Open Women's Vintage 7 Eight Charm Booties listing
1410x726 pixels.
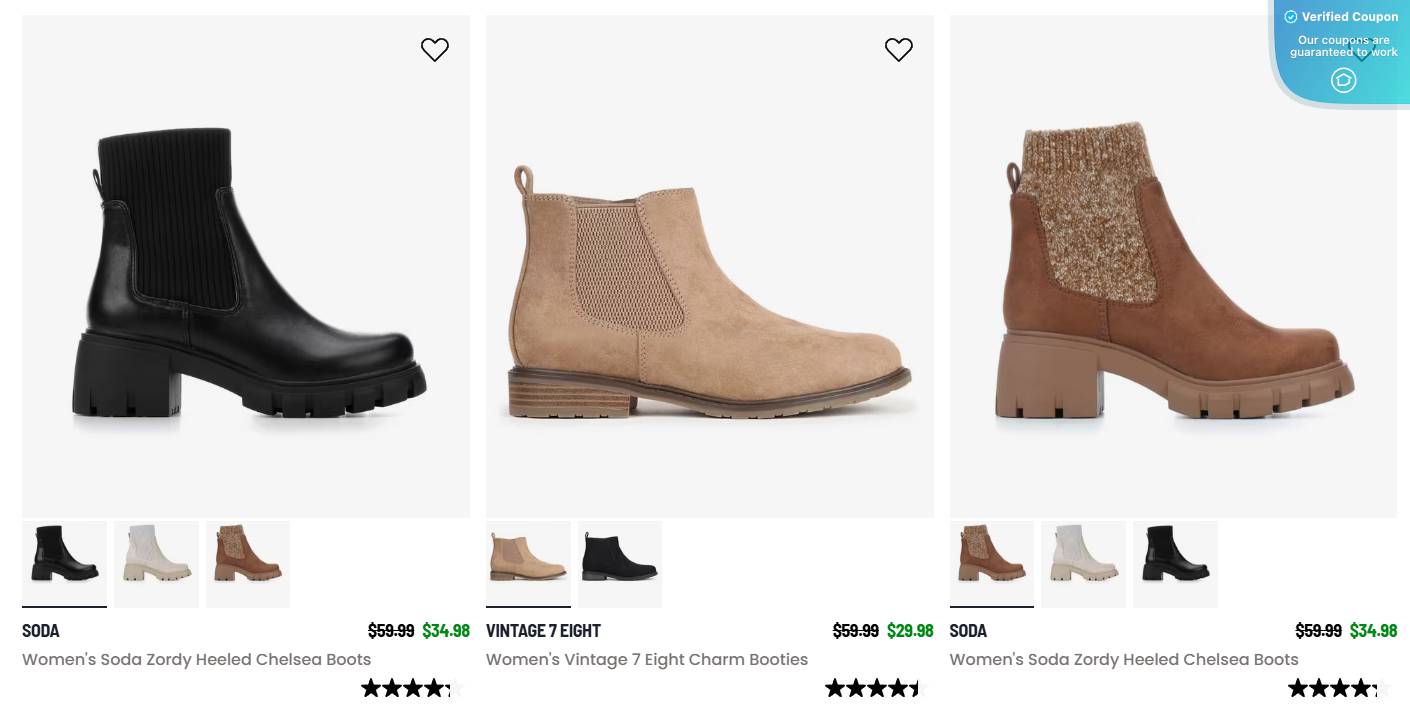[647, 659]
